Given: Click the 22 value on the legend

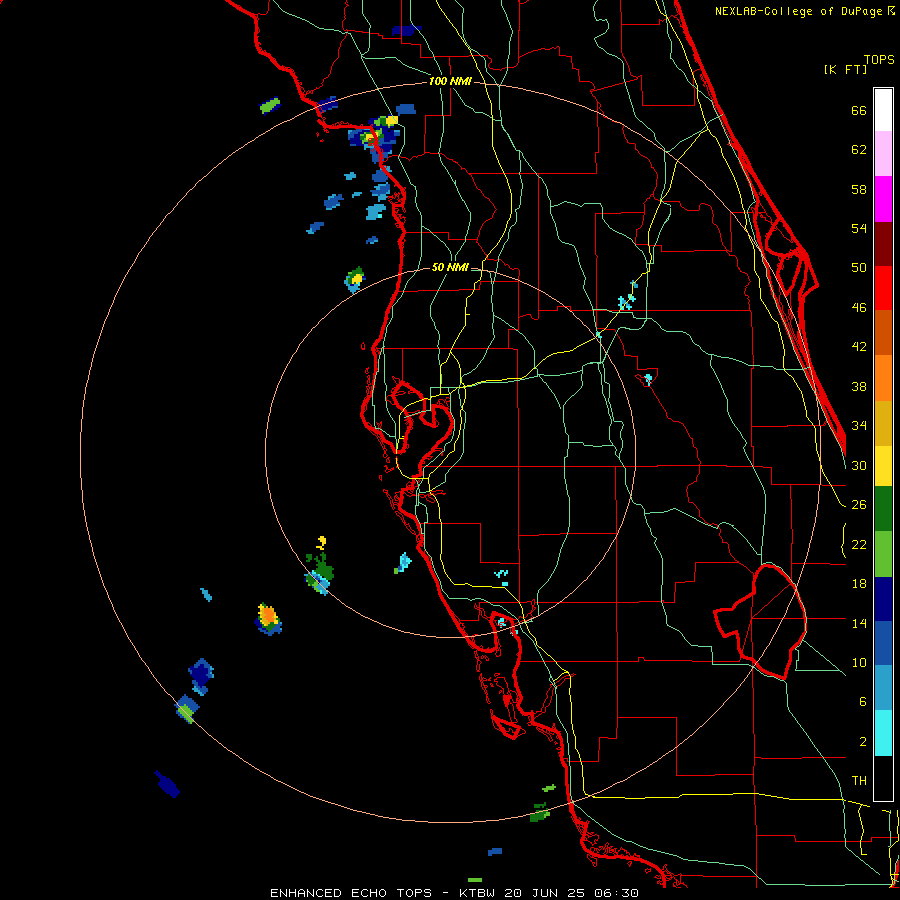Looking at the screenshot, I should [x=859, y=544].
